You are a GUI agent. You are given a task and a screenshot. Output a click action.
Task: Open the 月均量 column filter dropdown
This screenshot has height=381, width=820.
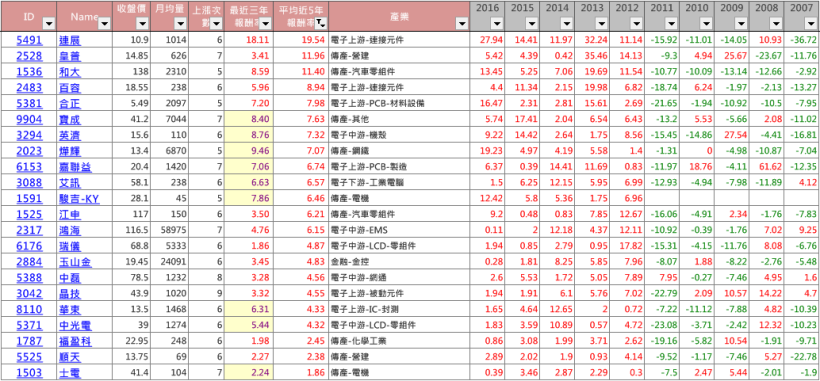pyautogui.click(x=180, y=23)
